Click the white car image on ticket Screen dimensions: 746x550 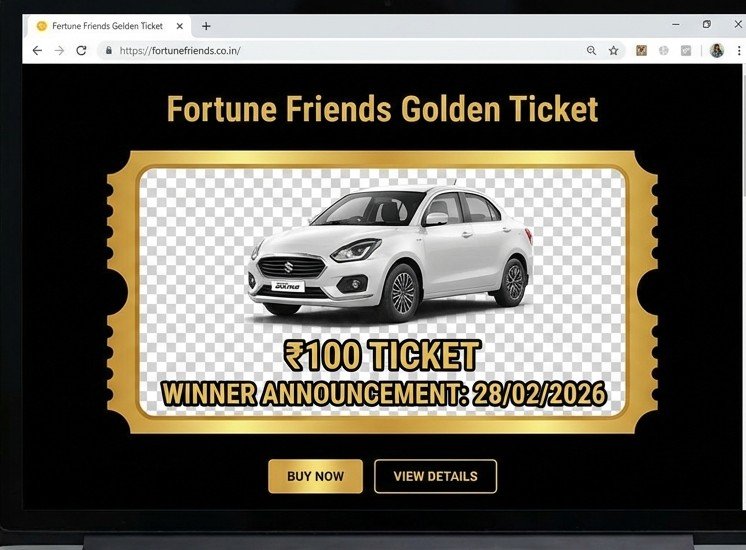click(390, 252)
